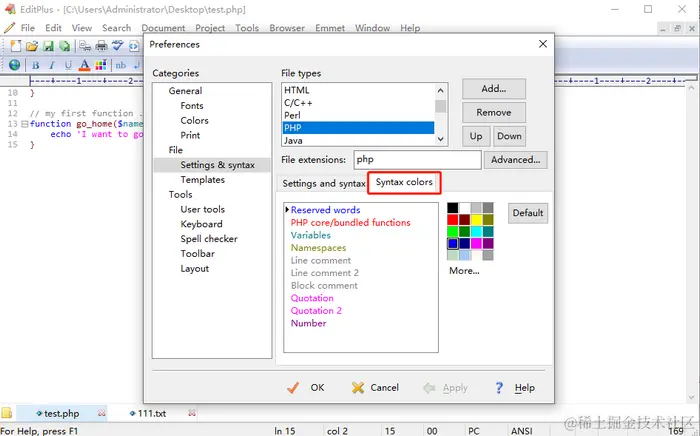Switch to the Syntax colors tab
The width and height of the screenshot is (700, 436).
[x=404, y=182]
